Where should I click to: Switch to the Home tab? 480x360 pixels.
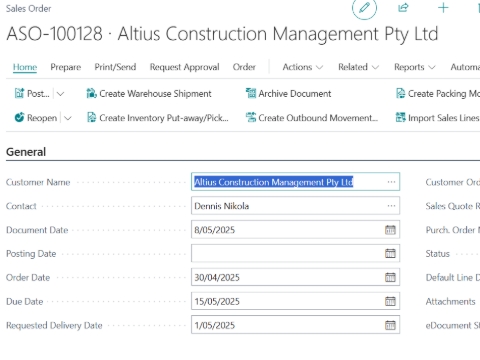click(25, 67)
